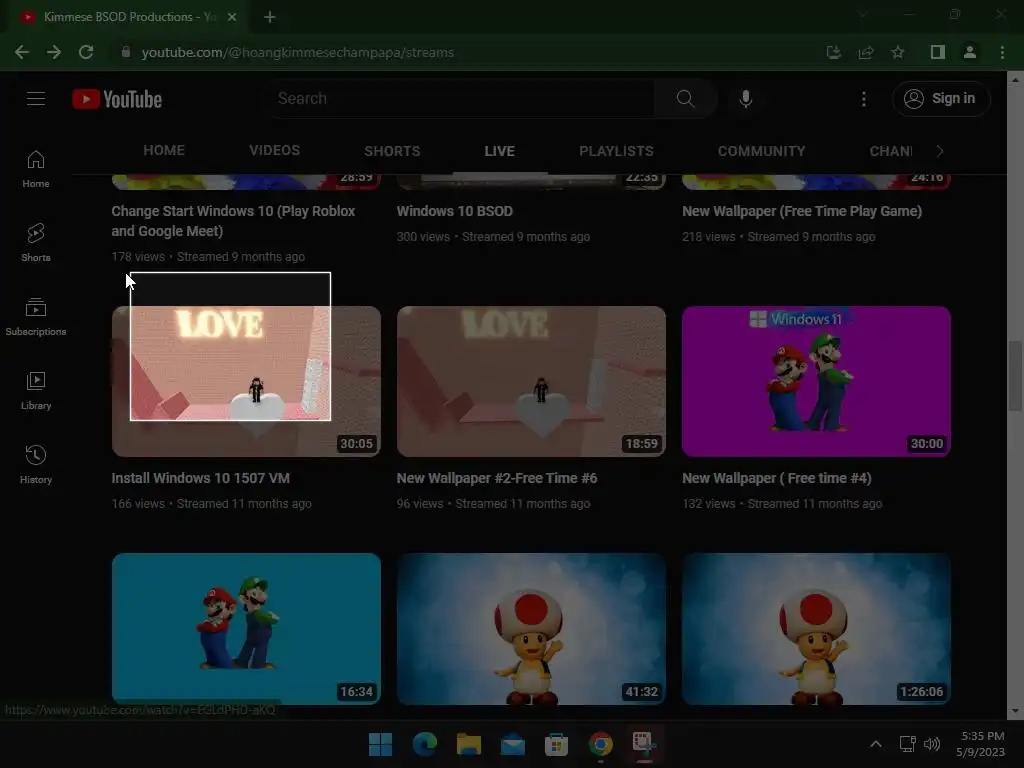Click the search magnifier button
Viewport: 1024px width, 768px height.
(x=685, y=99)
